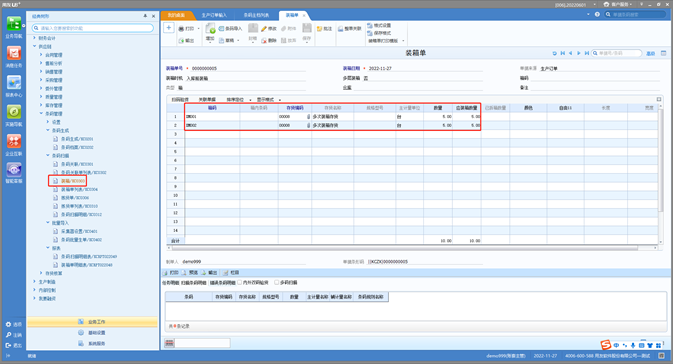Click the table horizontal scrollbar
673x364 pixels.
(405, 248)
